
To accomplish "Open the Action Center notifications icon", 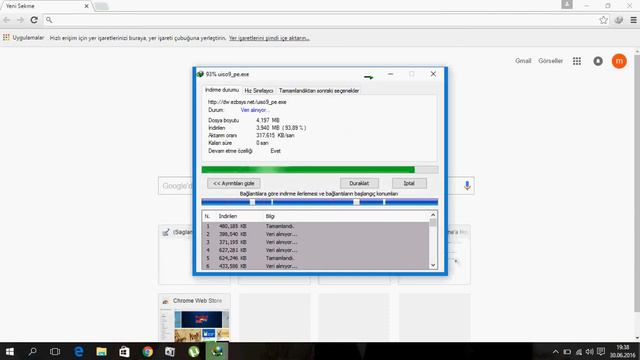I will pos(601,352).
